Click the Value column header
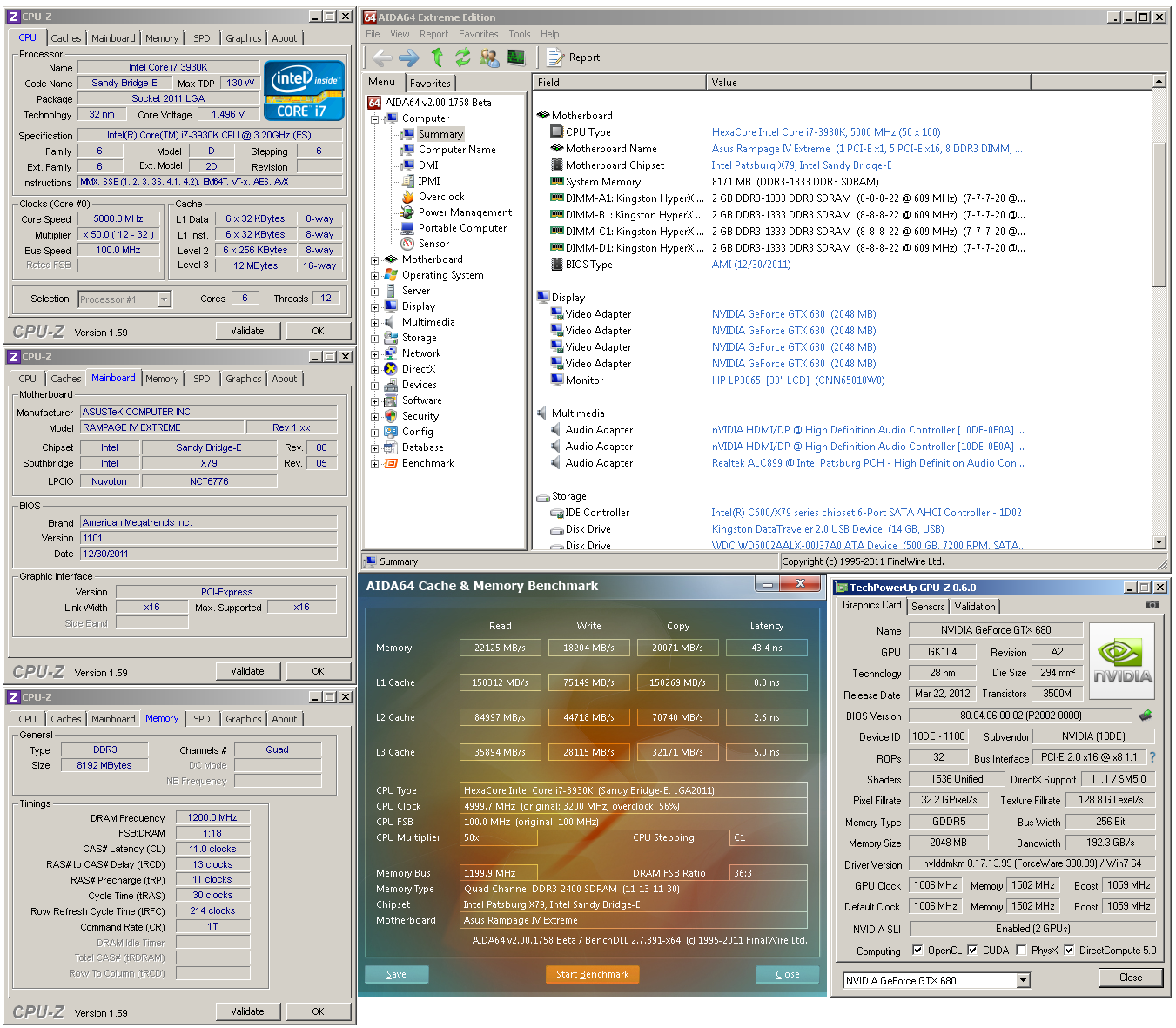Viewport: 1176px width, 1028px height. 868,83
